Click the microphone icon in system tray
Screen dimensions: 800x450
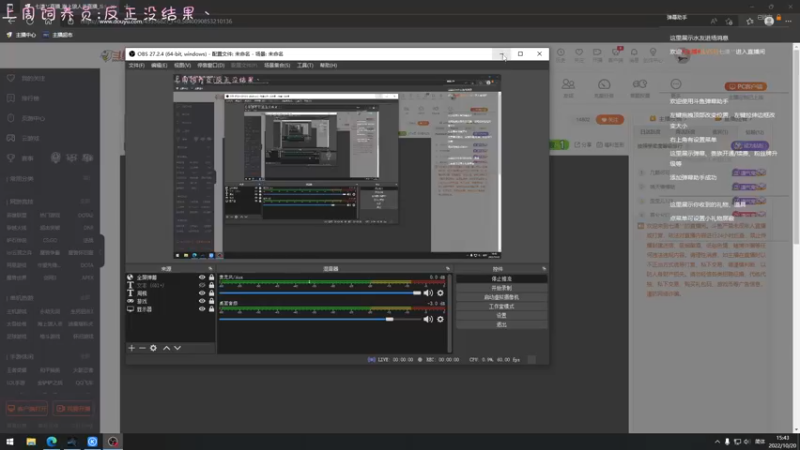tap(727, 442)
